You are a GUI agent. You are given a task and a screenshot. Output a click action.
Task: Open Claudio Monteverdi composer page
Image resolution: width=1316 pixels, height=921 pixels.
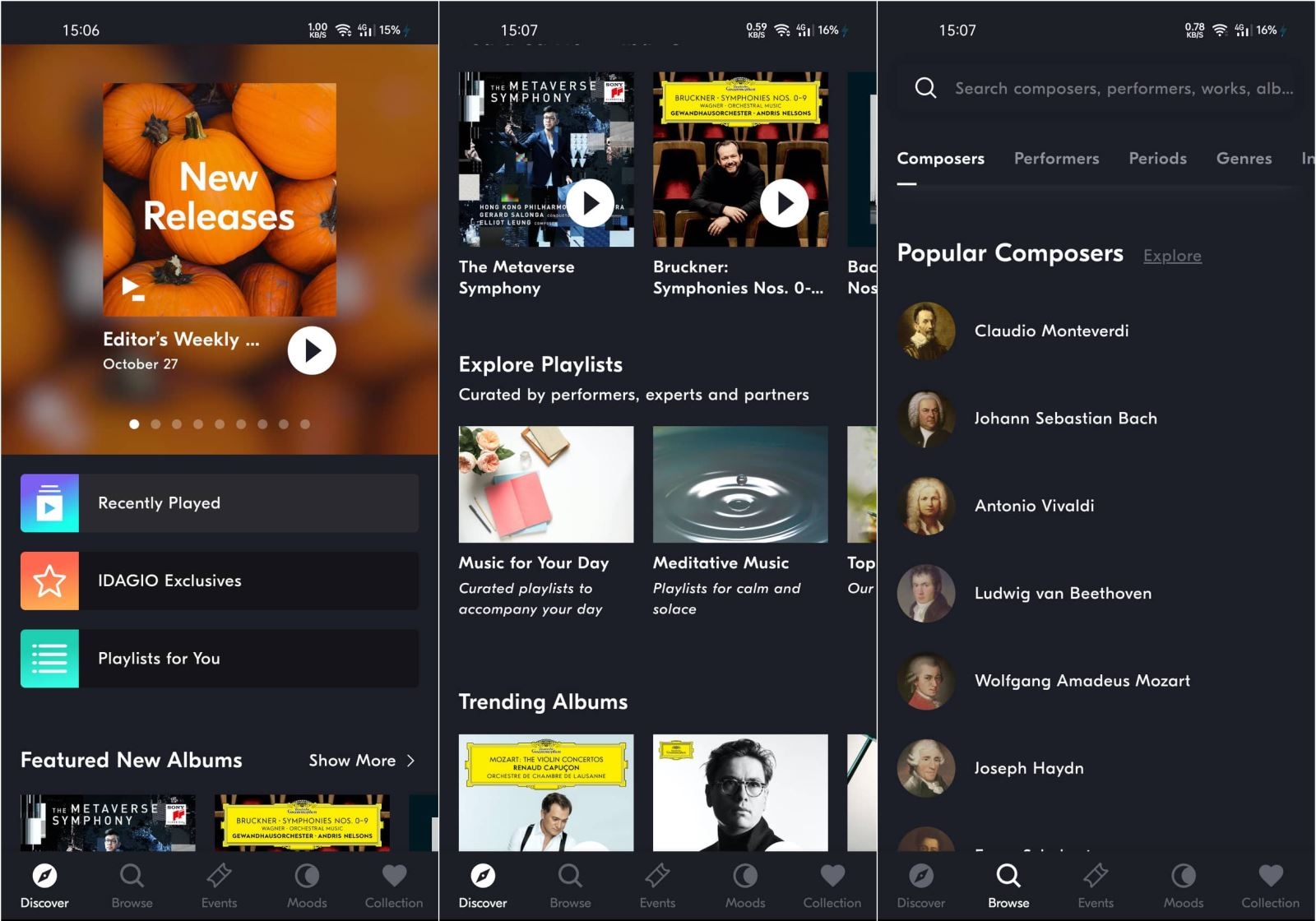(1096, 331)
